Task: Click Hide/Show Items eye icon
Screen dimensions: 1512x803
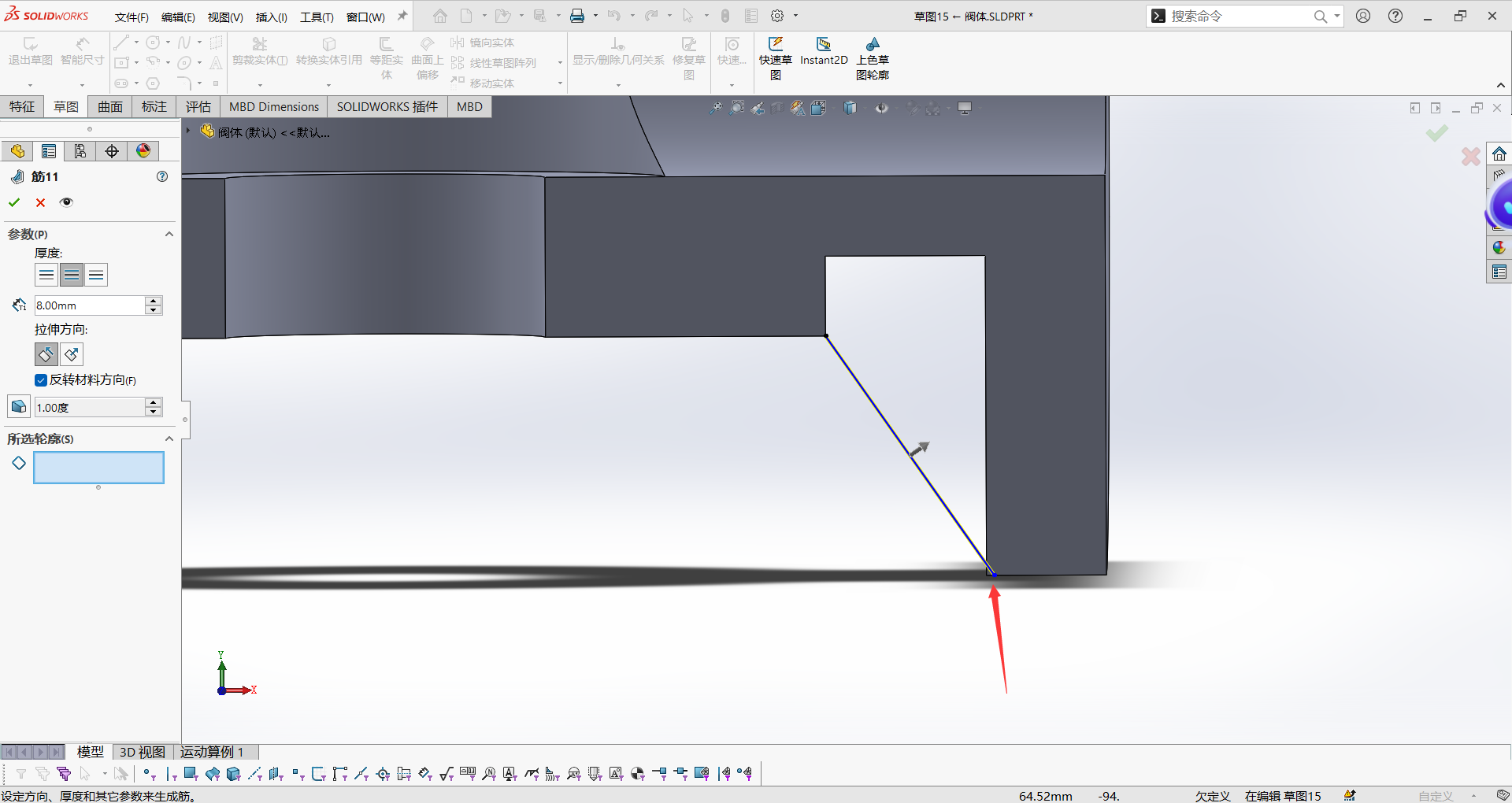Action: point(881,108)
